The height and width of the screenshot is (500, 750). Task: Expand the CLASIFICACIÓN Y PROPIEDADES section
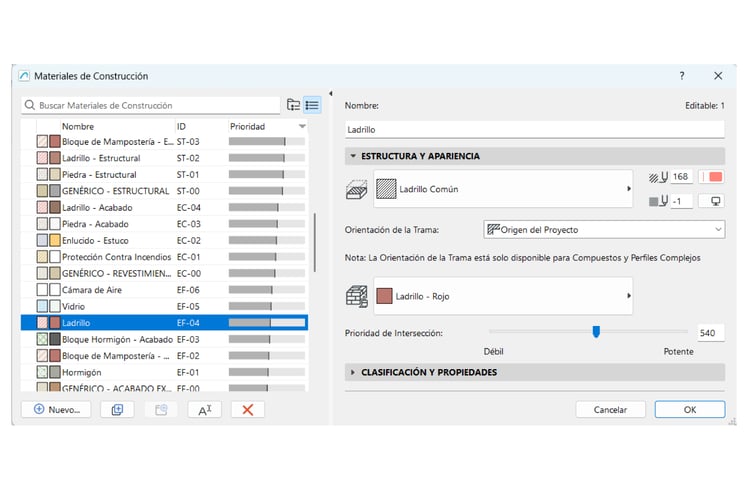pyautogui.click(x=353, y=372)
